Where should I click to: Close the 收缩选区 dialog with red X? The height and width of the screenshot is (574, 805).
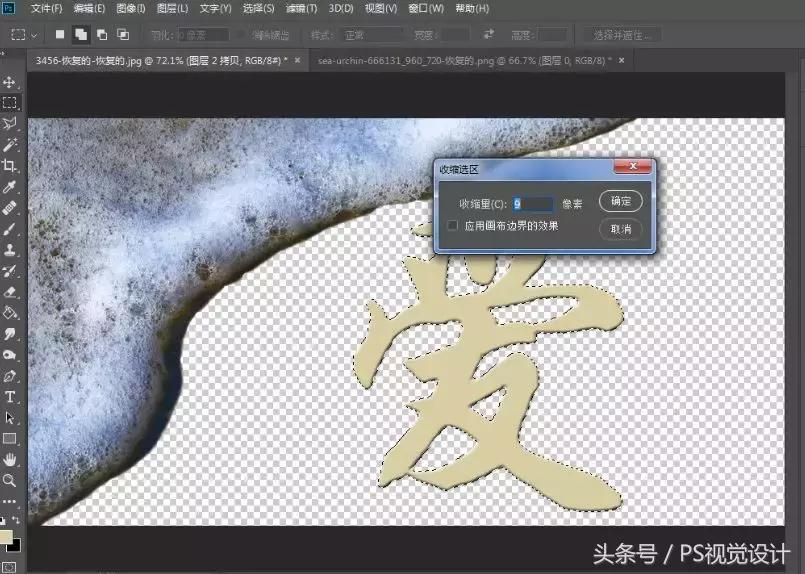coord(633,166)
